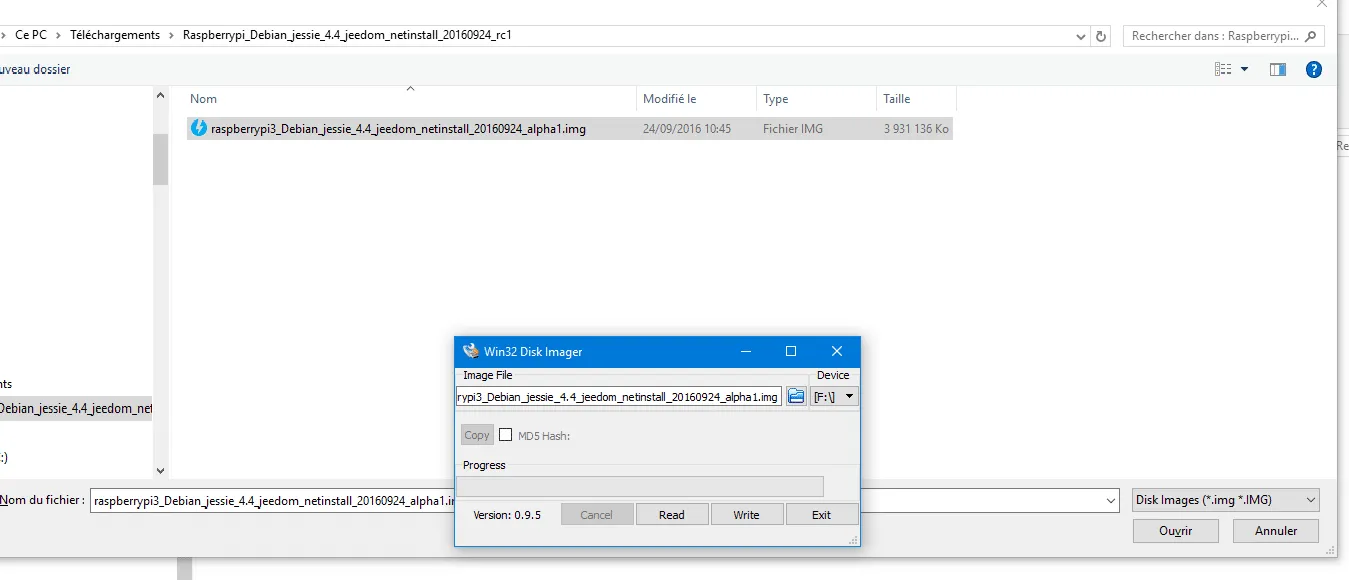Click the Image File path field

[x=619, y=397]
